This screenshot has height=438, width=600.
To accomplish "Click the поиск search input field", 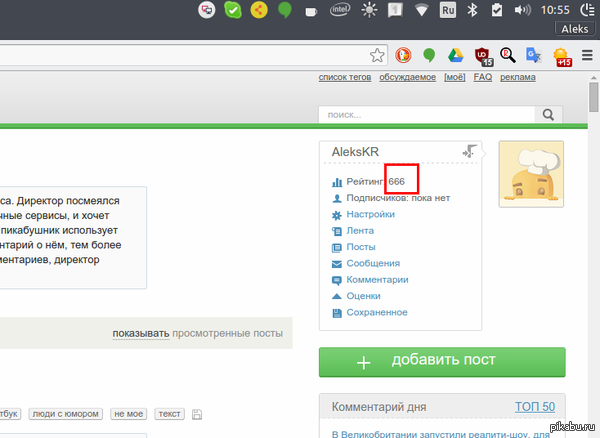I will 426,115.
